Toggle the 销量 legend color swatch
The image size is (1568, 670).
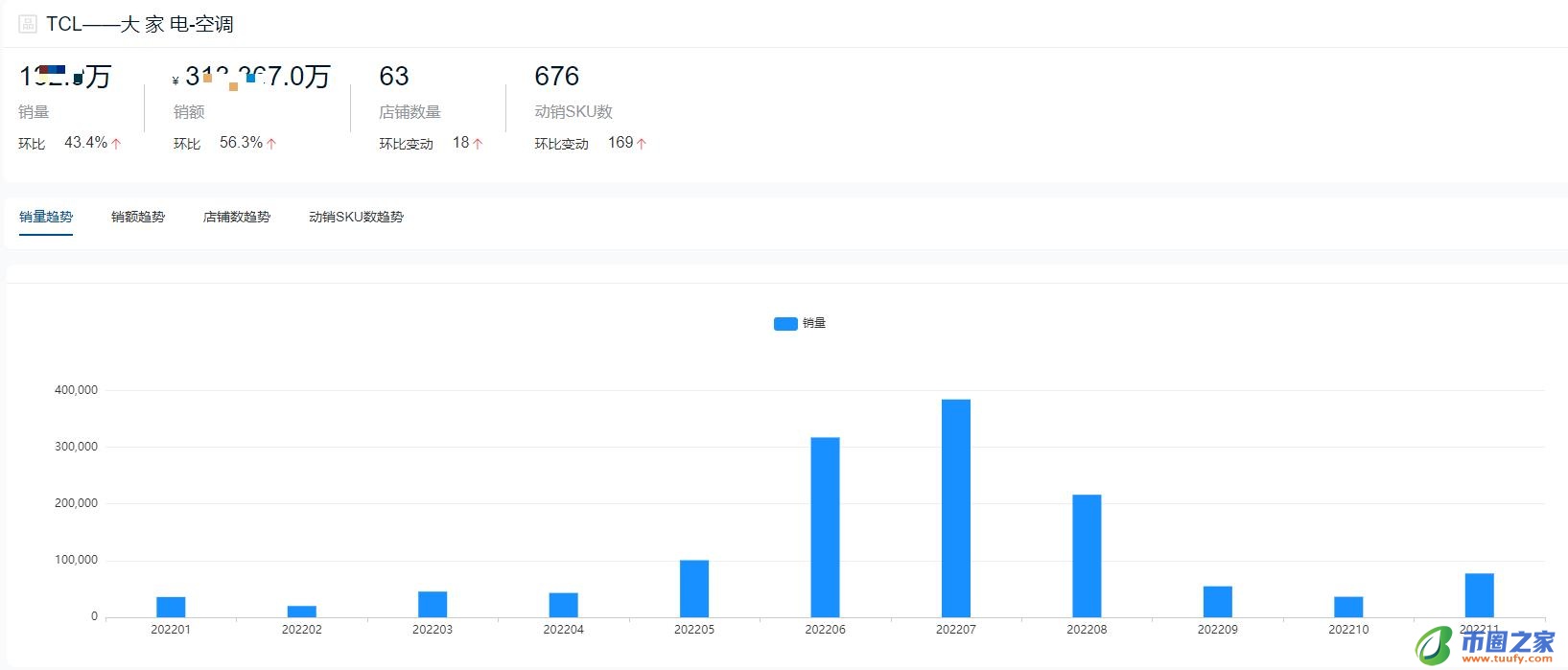click(785, 324)
